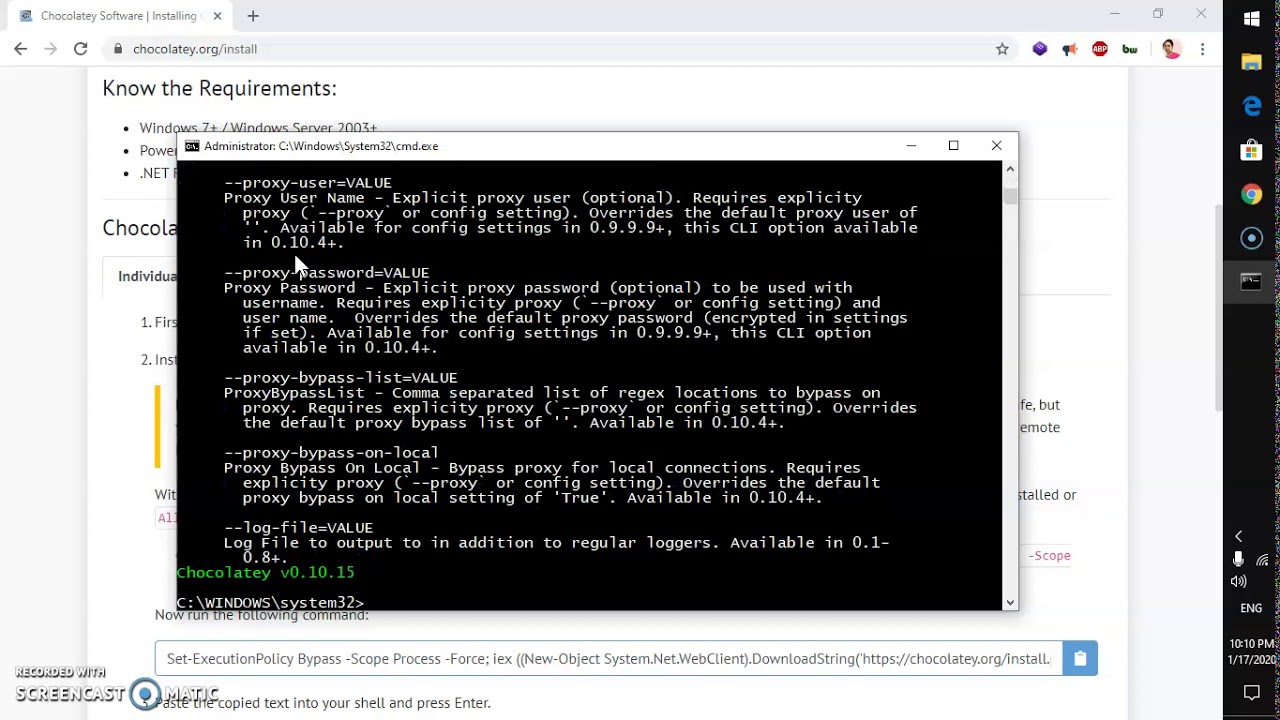Screen dimensions: 1280x720
Task: Reload the chocolatey.org page
Action: pos(80,49)
